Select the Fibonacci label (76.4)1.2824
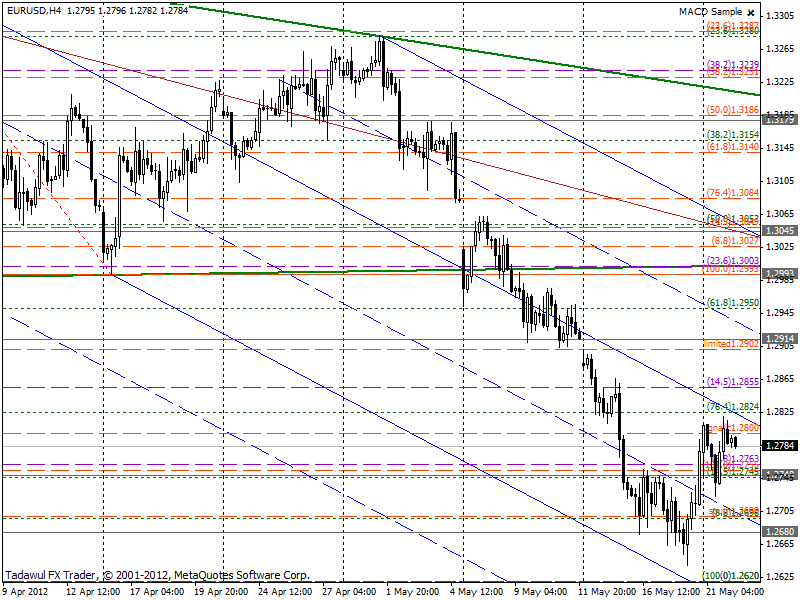 [733, 407]
